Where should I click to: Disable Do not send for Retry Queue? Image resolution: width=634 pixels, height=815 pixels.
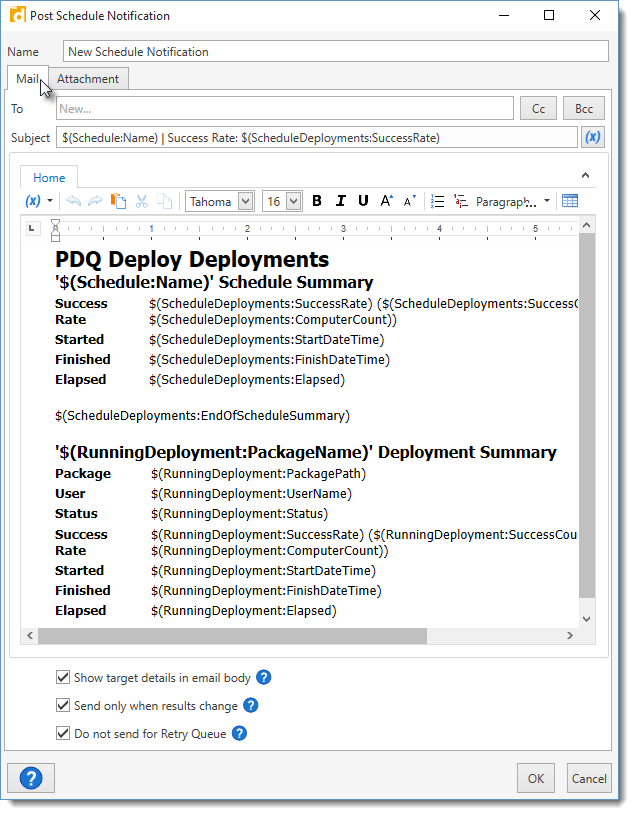click(x=64, y=734)
